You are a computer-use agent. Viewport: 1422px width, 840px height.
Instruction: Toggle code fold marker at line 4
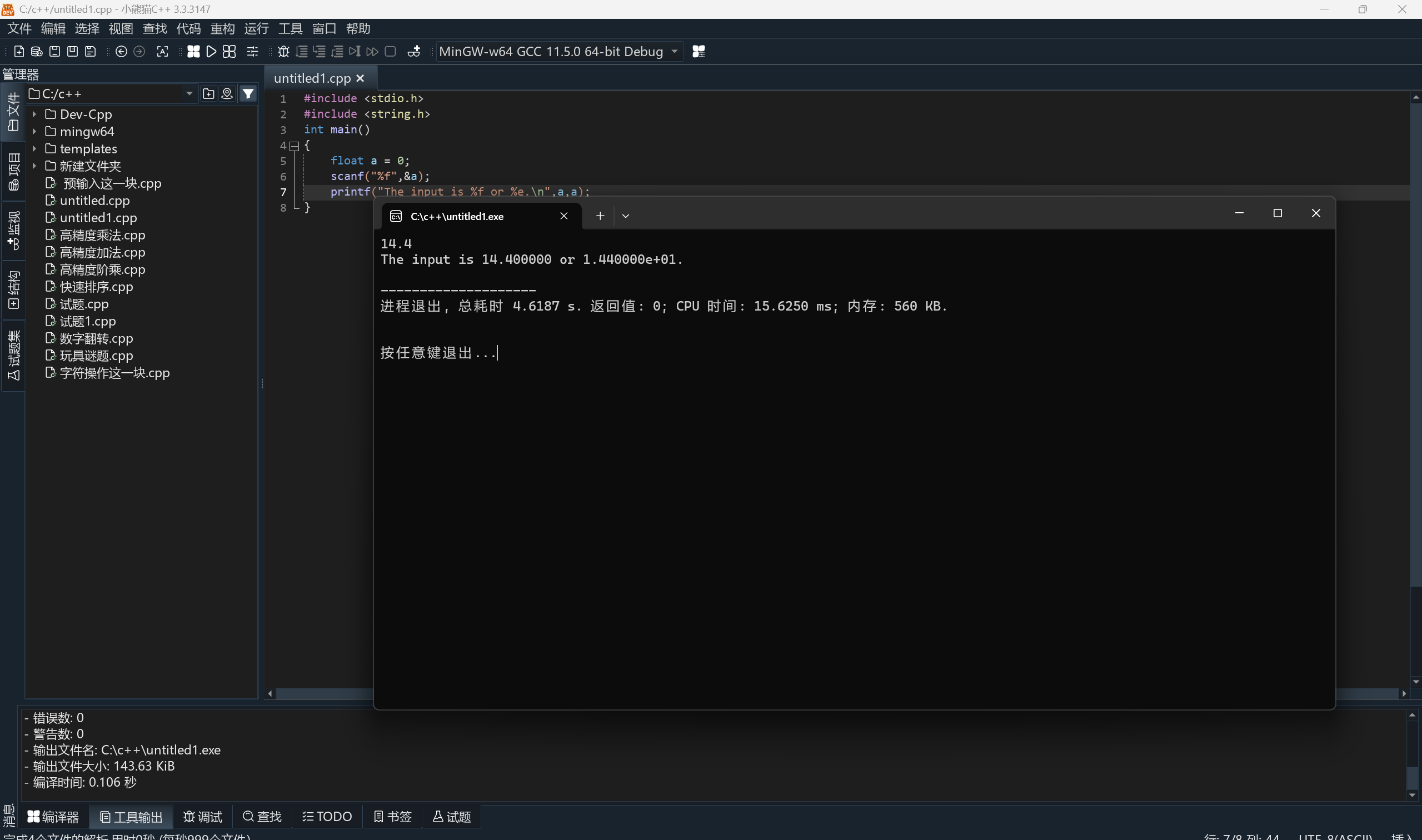[295, 146]
